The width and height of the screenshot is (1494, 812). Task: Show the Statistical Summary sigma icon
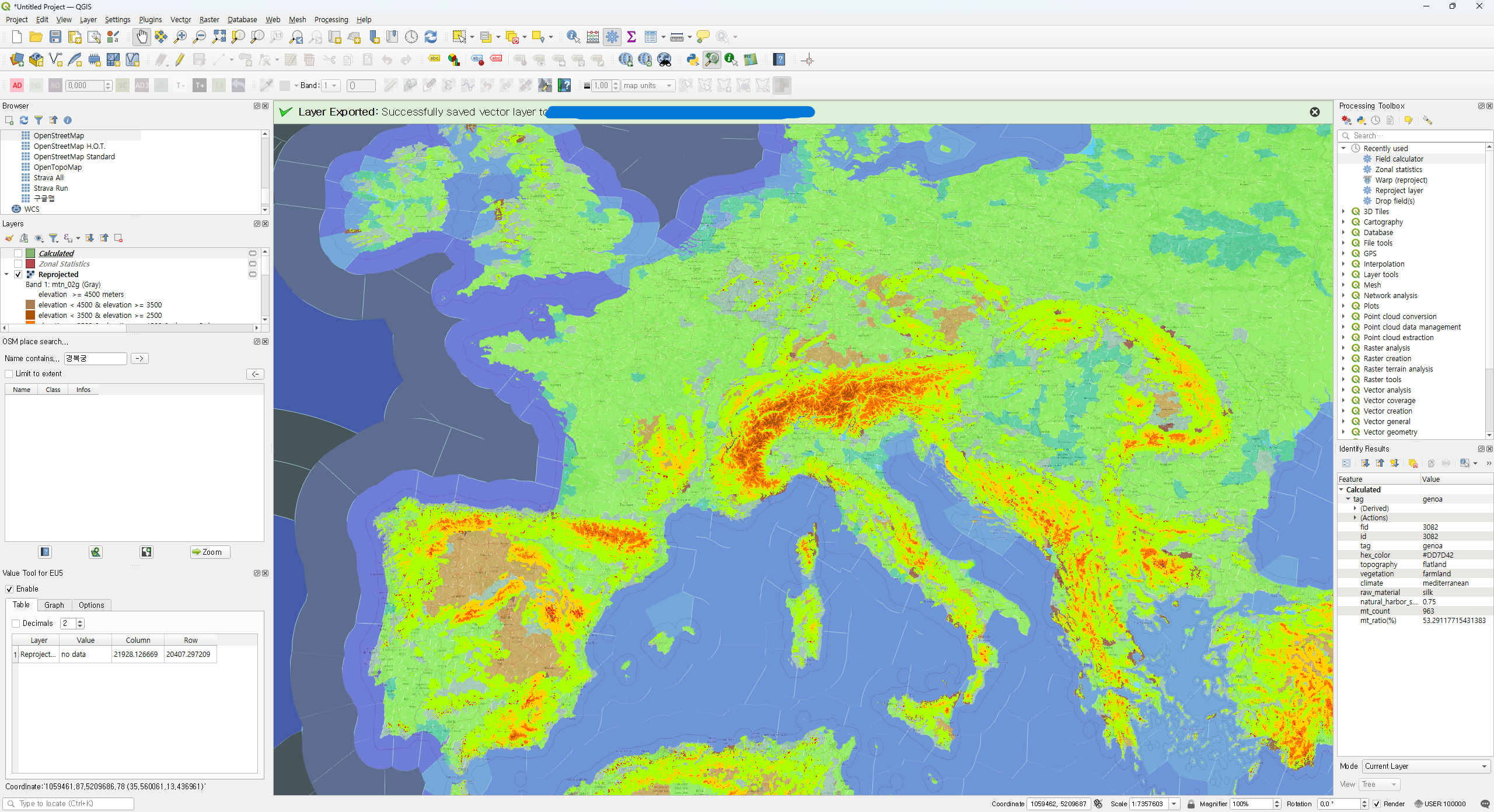631,37
